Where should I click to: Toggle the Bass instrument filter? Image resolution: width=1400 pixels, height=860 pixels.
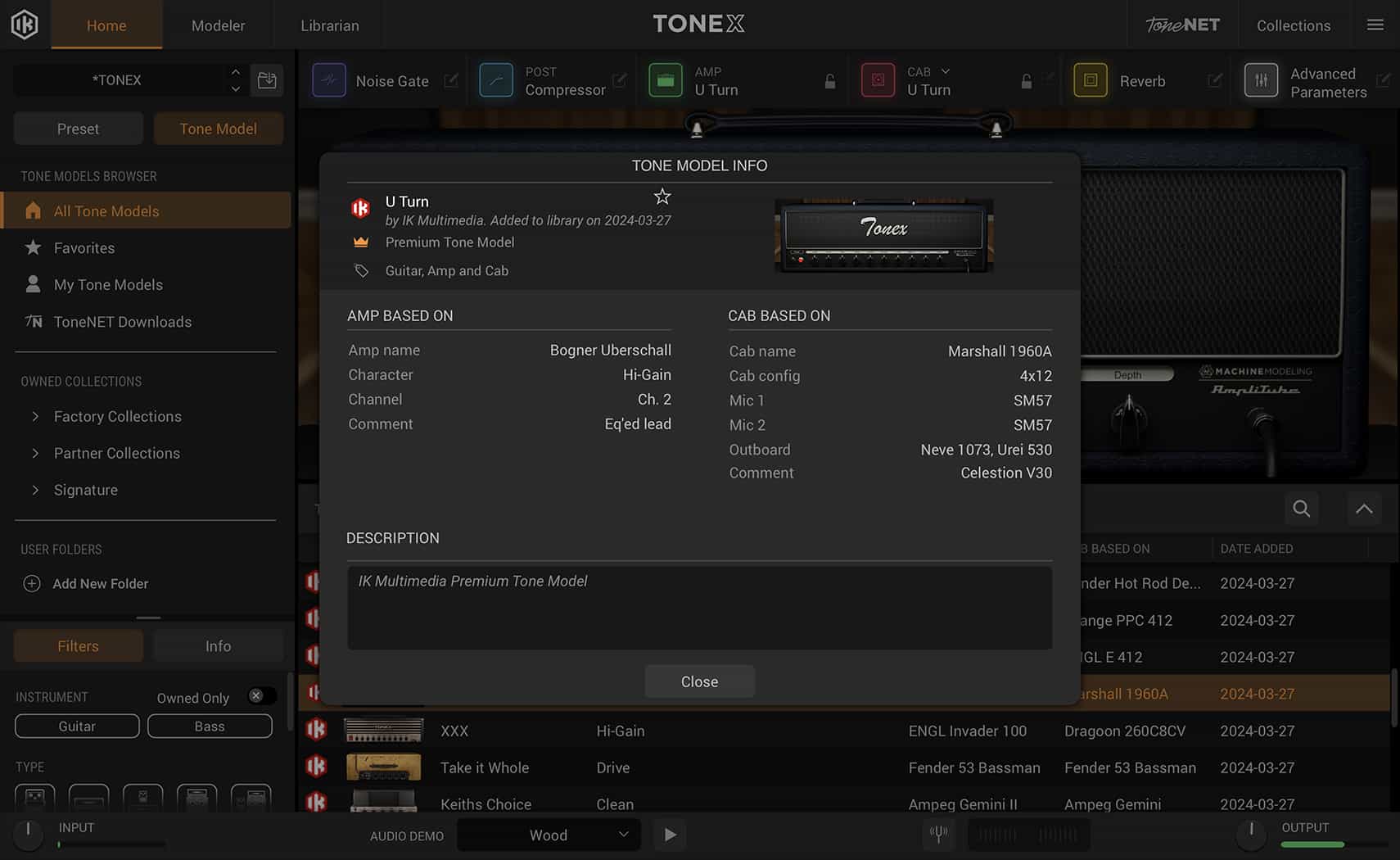pyautogui.click(x=210, y=726)
